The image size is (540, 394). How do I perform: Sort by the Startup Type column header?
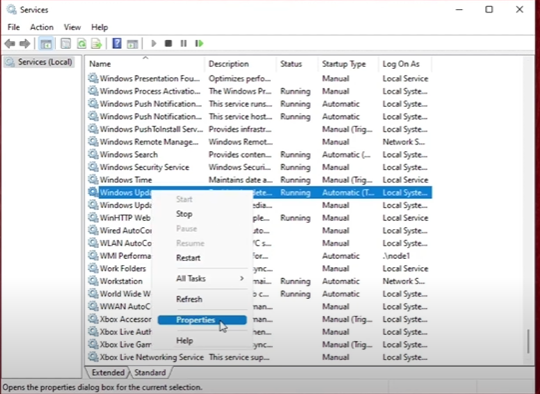348,64
